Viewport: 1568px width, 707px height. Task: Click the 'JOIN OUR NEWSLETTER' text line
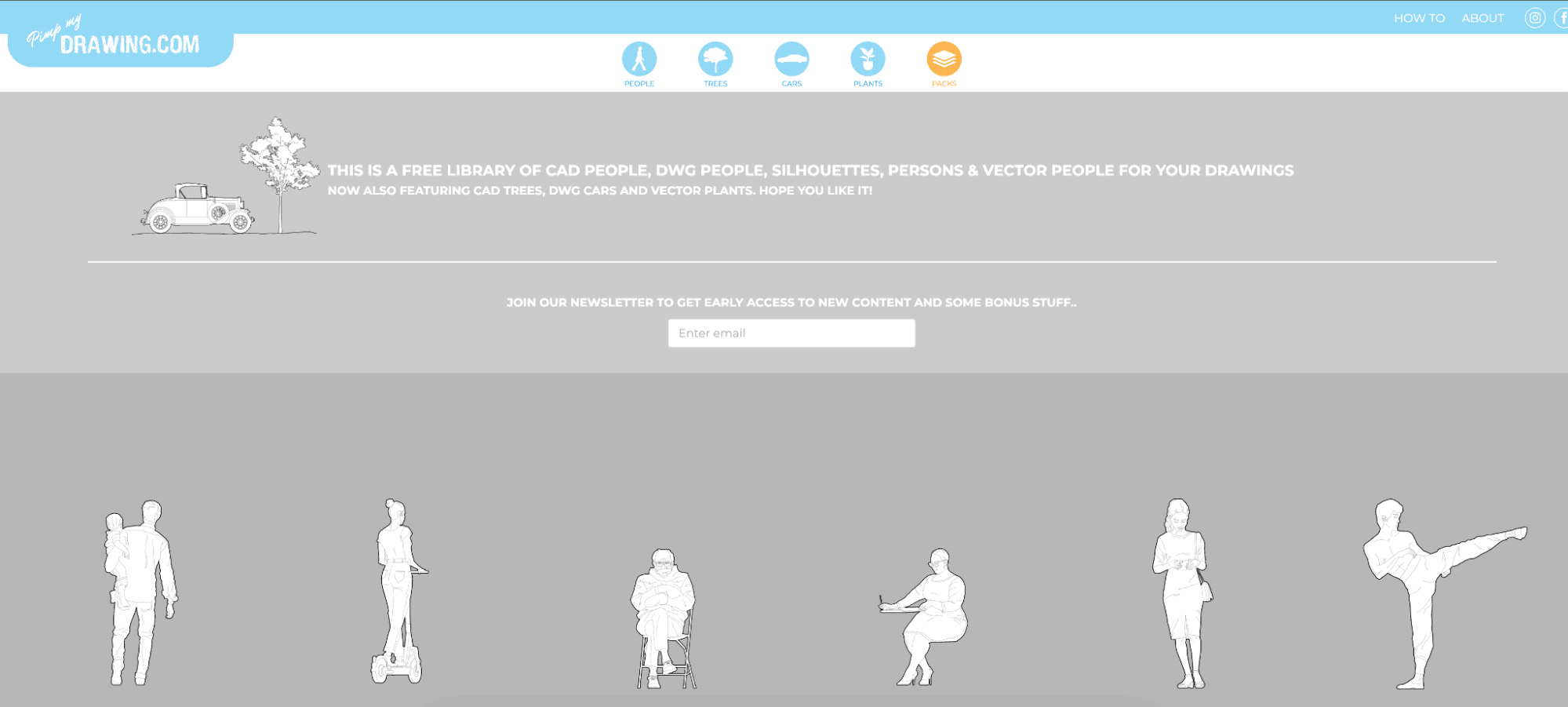point(791,302)
